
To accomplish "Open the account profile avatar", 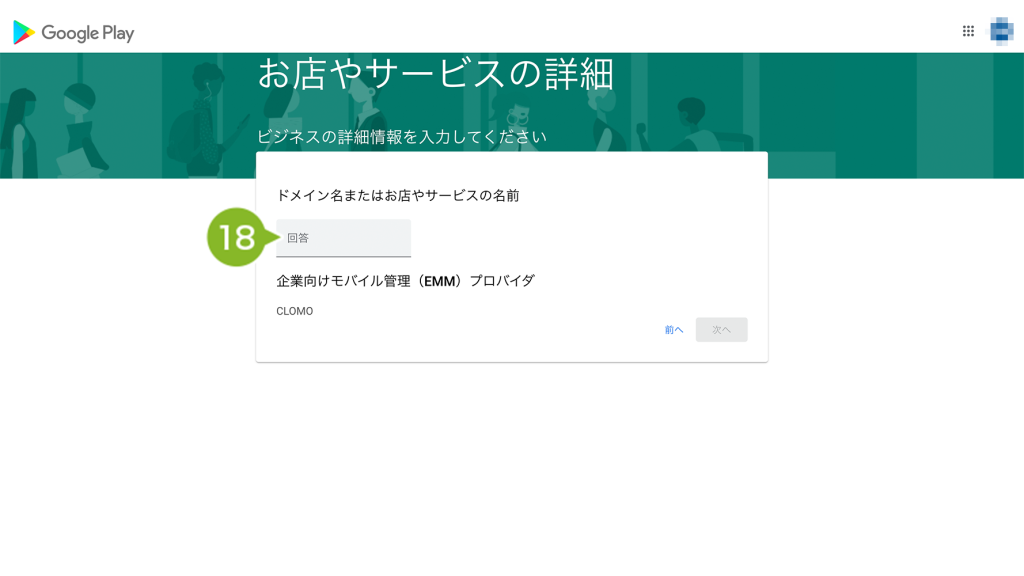I will [x=1001, y=31].
